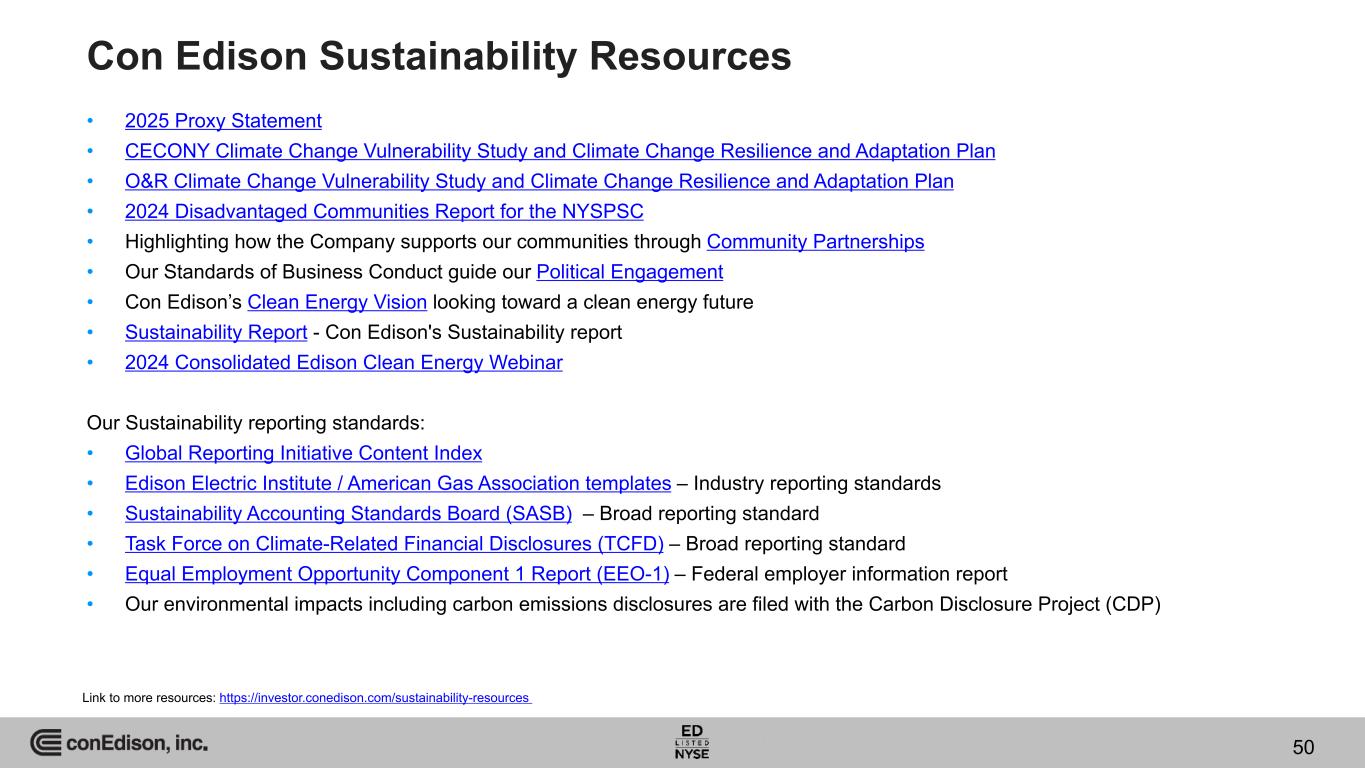Follow the Community Partnerships link

coord(815,242)
